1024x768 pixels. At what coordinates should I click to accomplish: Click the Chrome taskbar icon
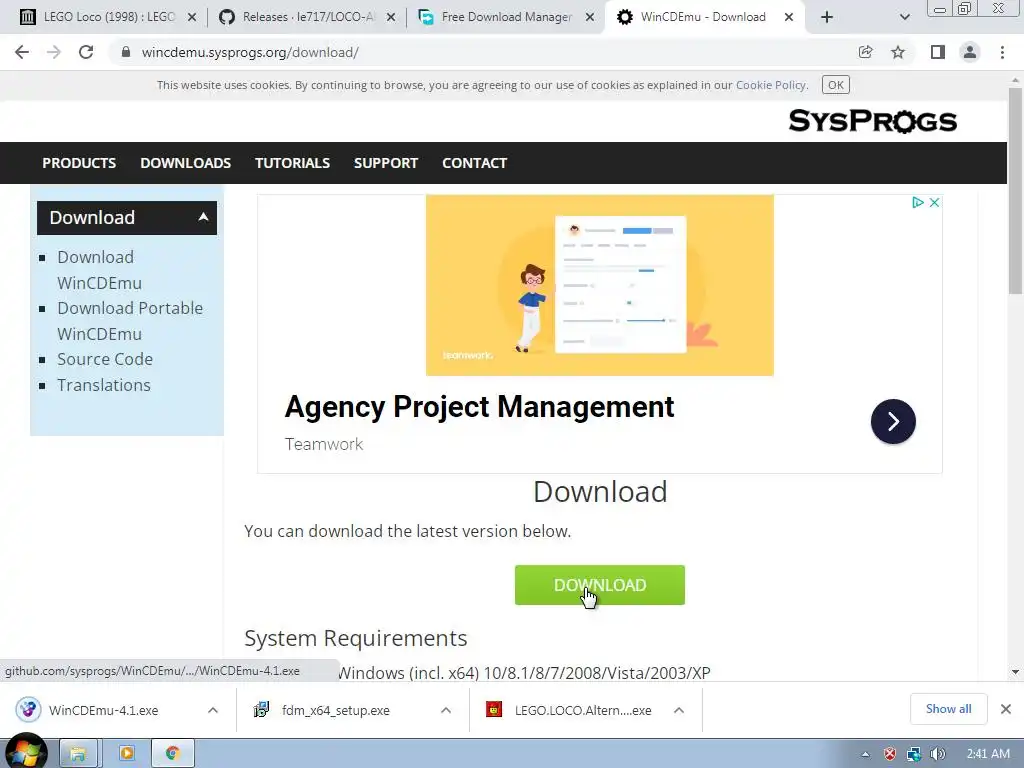tap(173, 754)
